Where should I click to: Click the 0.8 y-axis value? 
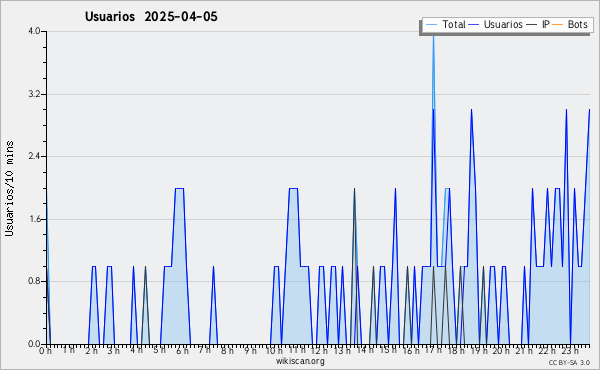pos(34,282)
